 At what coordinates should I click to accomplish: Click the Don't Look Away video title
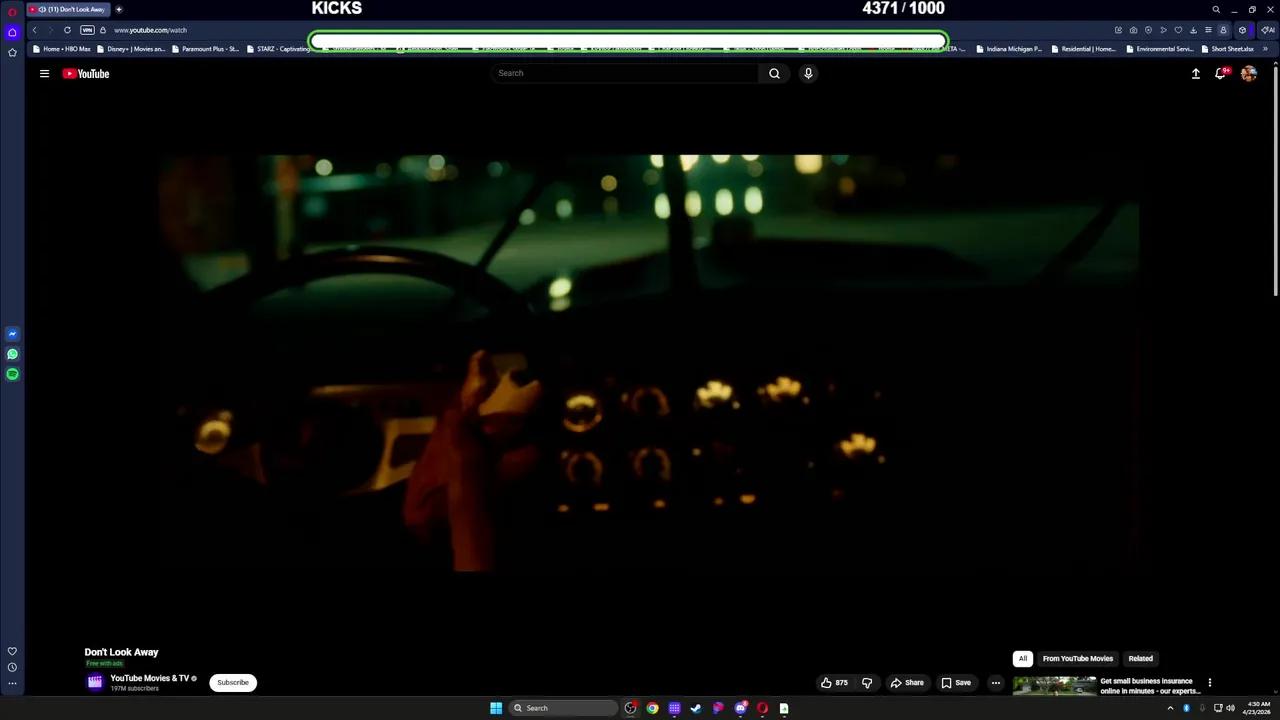coord(121,652)
